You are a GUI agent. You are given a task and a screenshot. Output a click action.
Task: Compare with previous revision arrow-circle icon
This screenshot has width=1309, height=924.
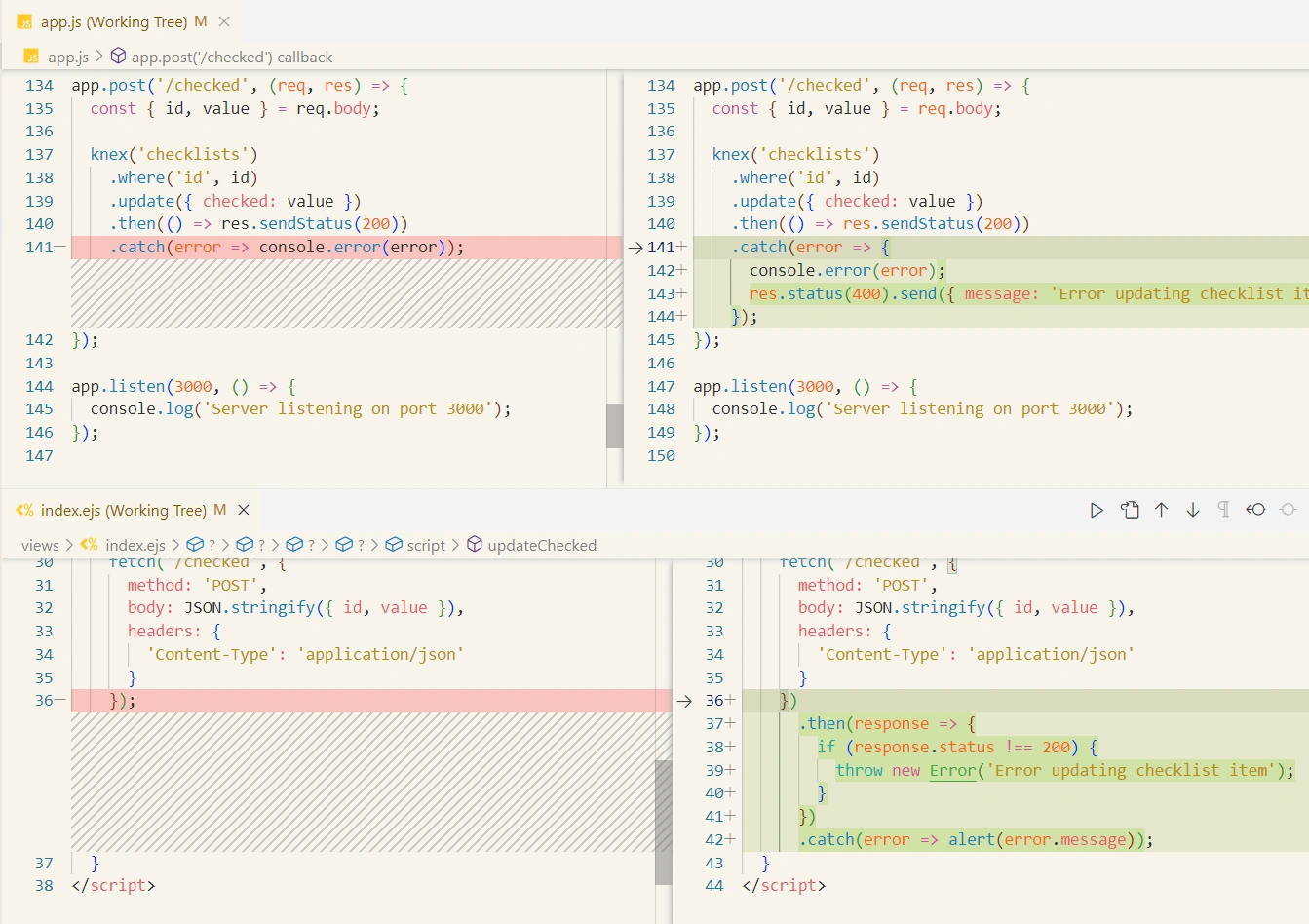[x=1255, y=510]
